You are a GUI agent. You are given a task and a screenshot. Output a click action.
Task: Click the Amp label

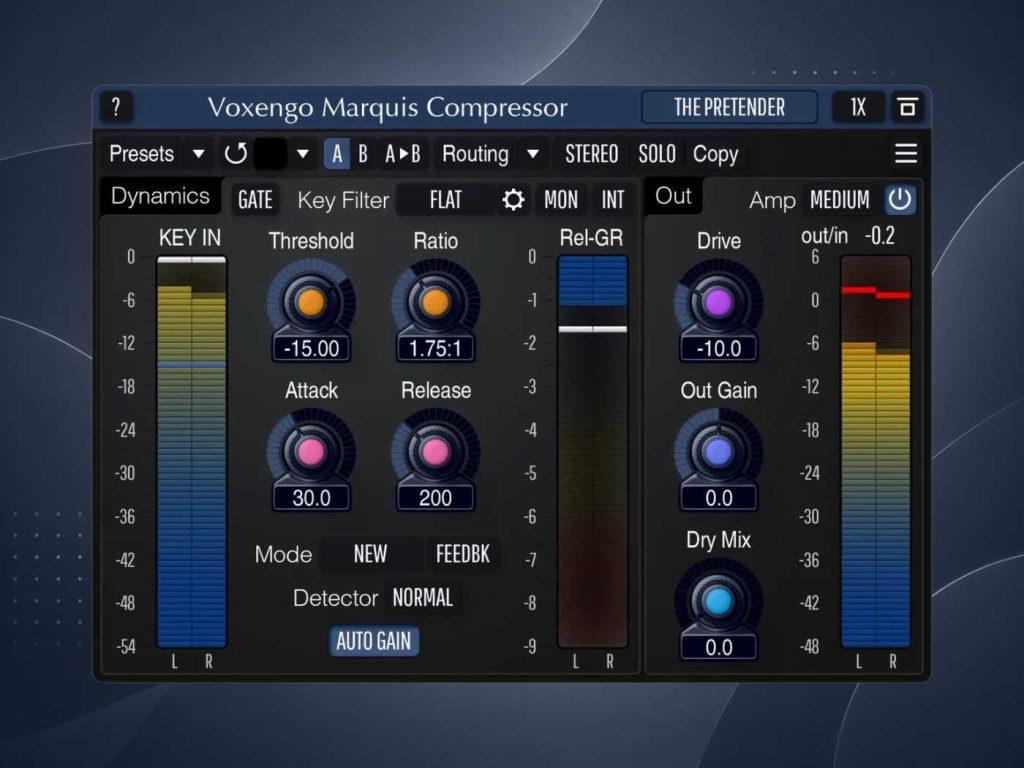[773, 200]
